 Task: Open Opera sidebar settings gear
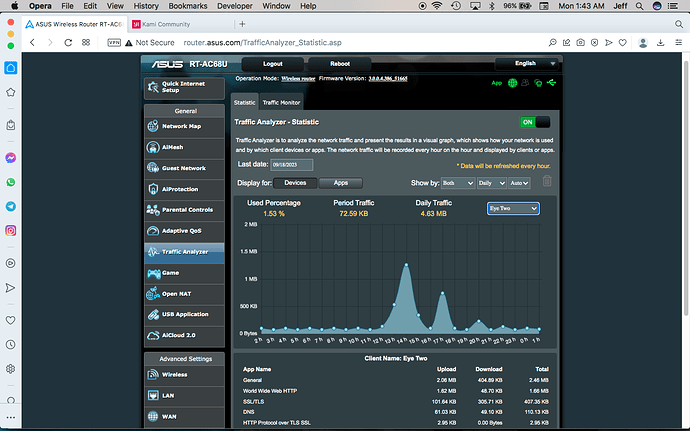coord(11,369)
